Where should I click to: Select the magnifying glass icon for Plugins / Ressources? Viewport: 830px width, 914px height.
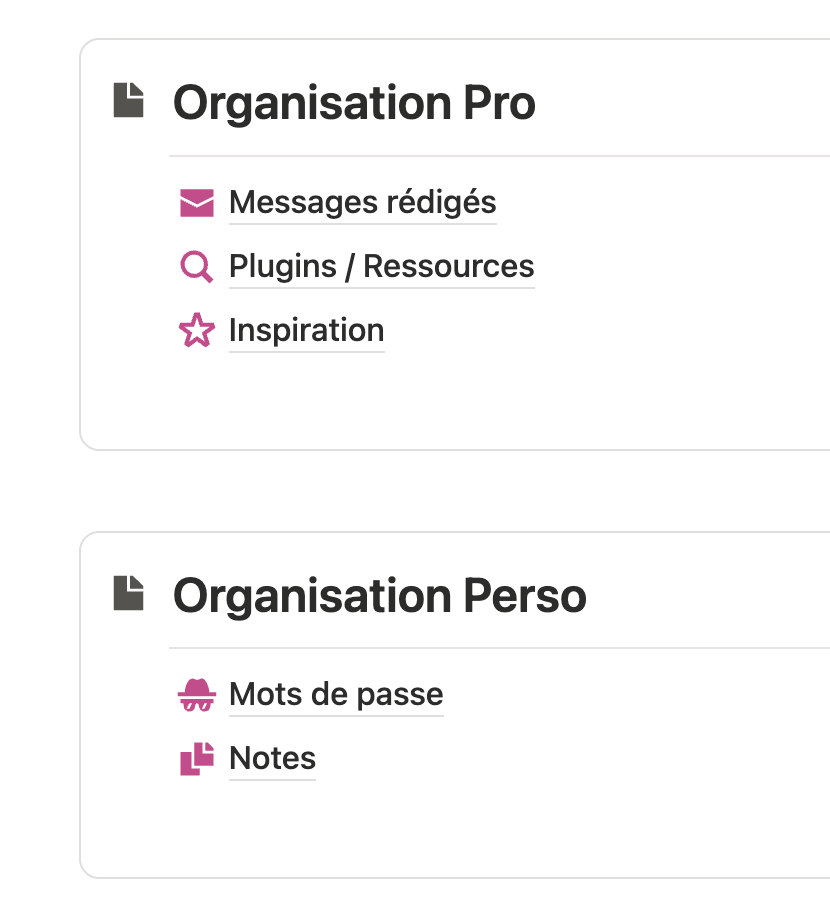click(196, 266)
